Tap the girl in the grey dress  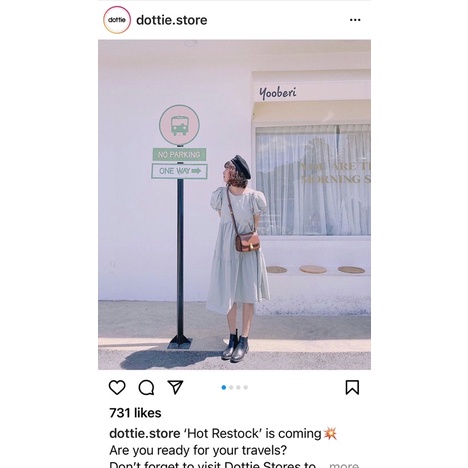[238, 258]
